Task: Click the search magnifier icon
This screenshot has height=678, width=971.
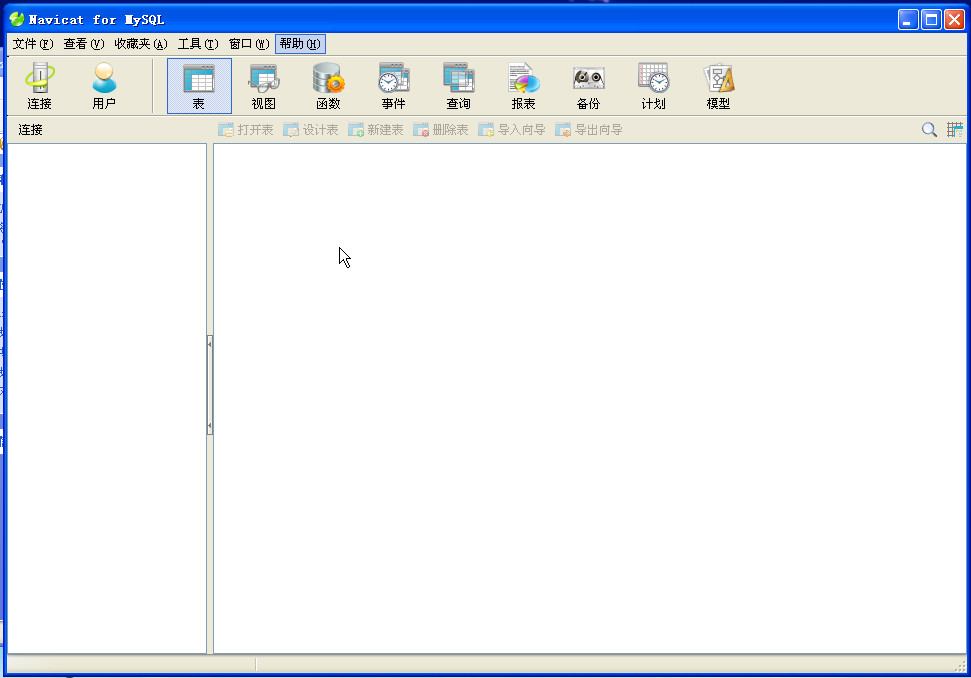Action: coord(929,129)
